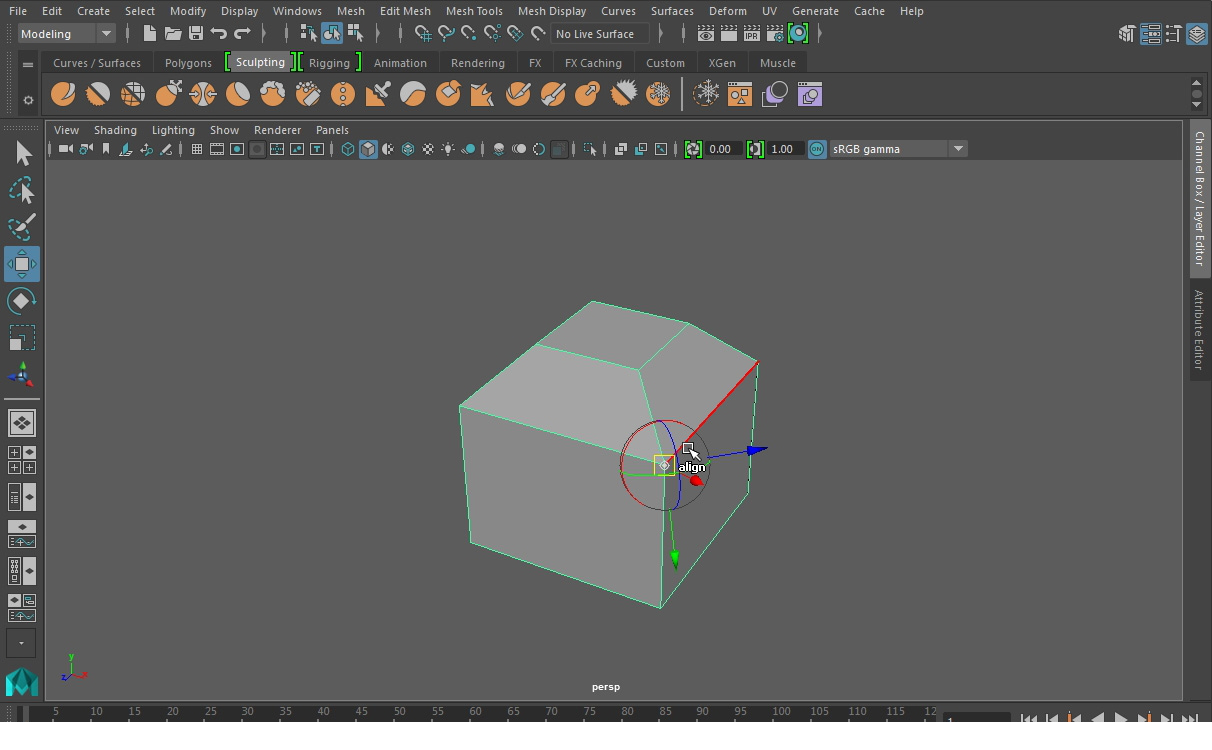Open the Modeling menu set dropdown
The width and height of the screenshot is (1212, 750).
(67, 33)
